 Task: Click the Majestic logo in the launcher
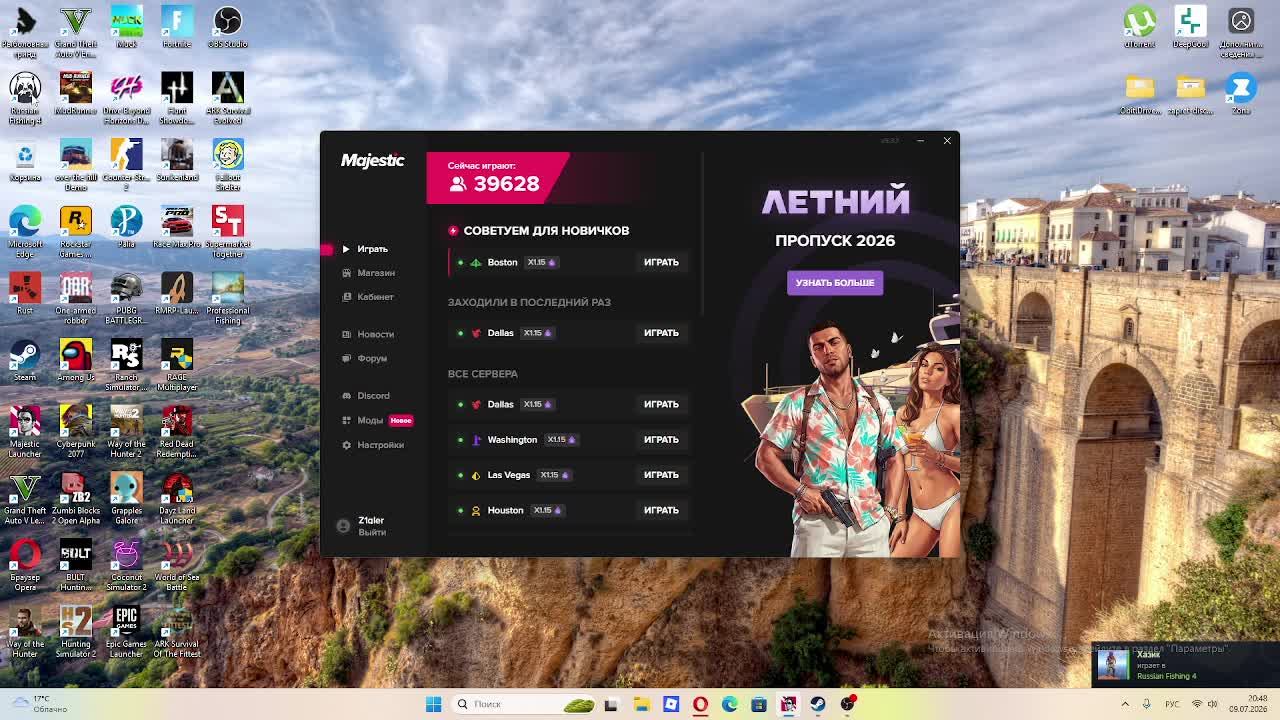pos(372,160)
